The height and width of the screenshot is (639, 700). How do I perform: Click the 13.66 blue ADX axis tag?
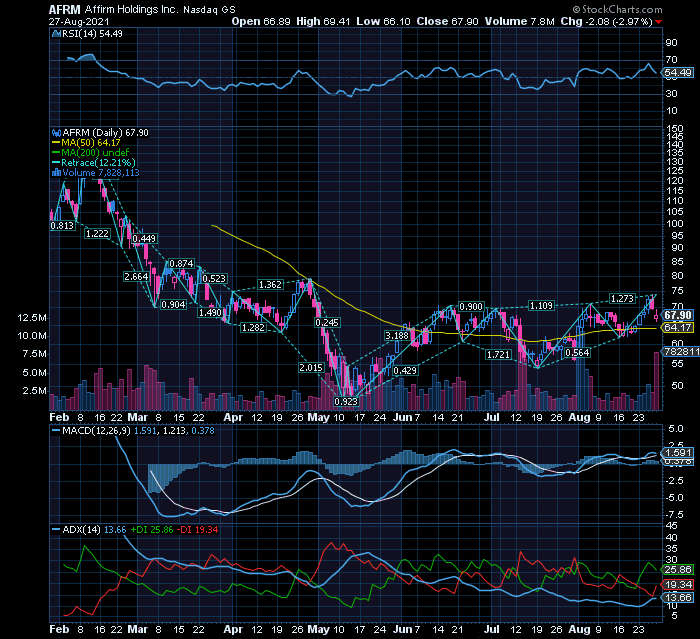click(678, 597)
